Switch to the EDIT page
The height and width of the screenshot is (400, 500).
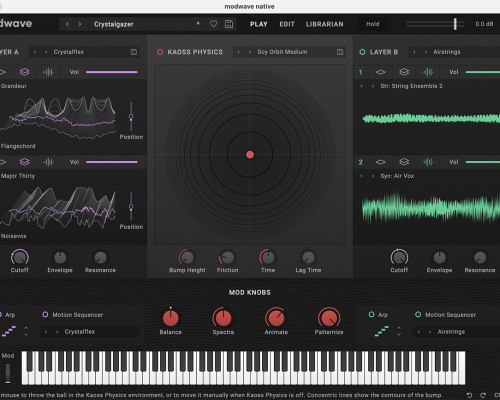click(x=287, y=24)
